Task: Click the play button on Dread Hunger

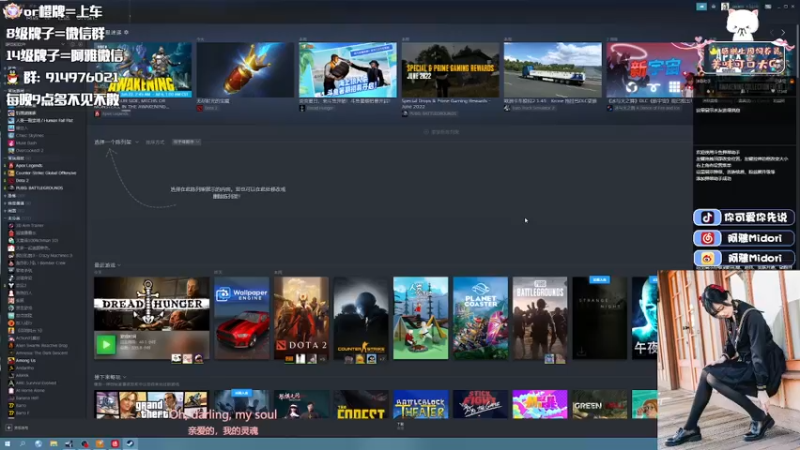Action: [106, 345]
